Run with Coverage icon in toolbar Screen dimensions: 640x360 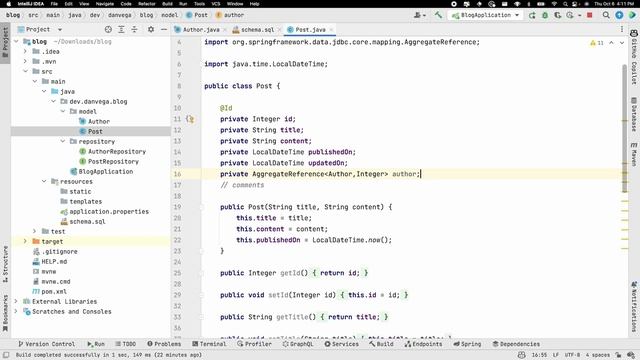pyautogui.click(x=558, y=15)
